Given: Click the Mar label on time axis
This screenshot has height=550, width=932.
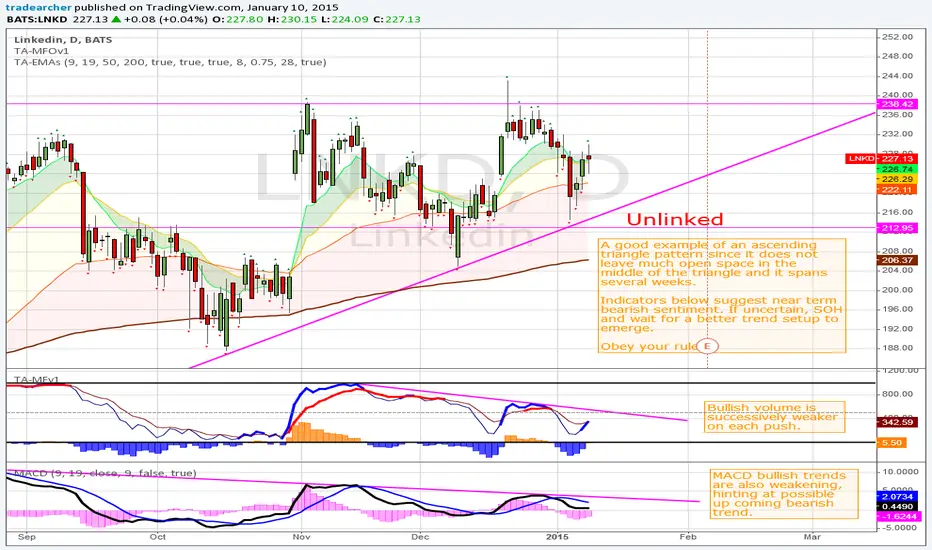Looking at the screenshot, I should (x=812, y=536).
